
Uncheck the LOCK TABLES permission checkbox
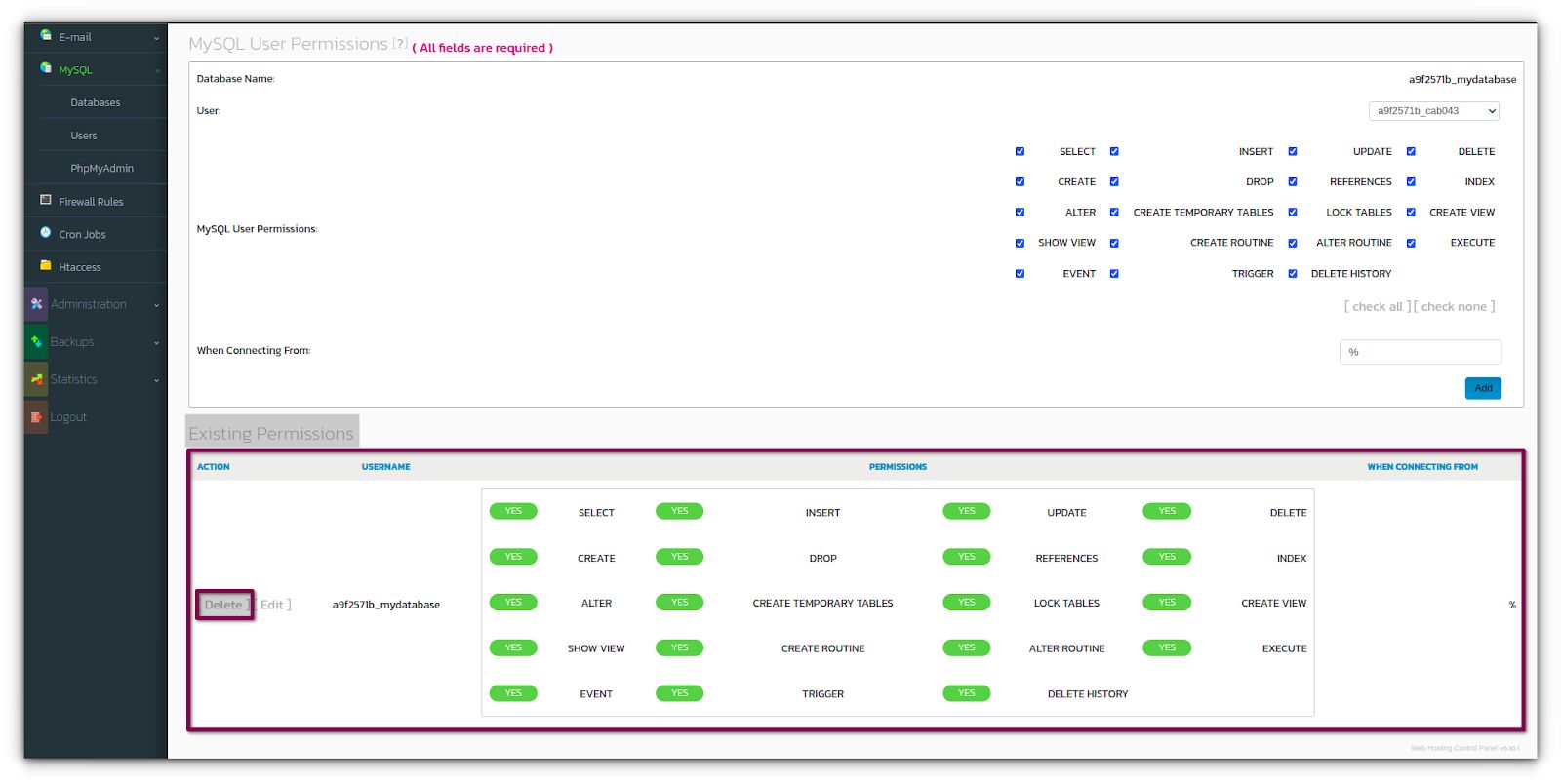coord(1293,212)
